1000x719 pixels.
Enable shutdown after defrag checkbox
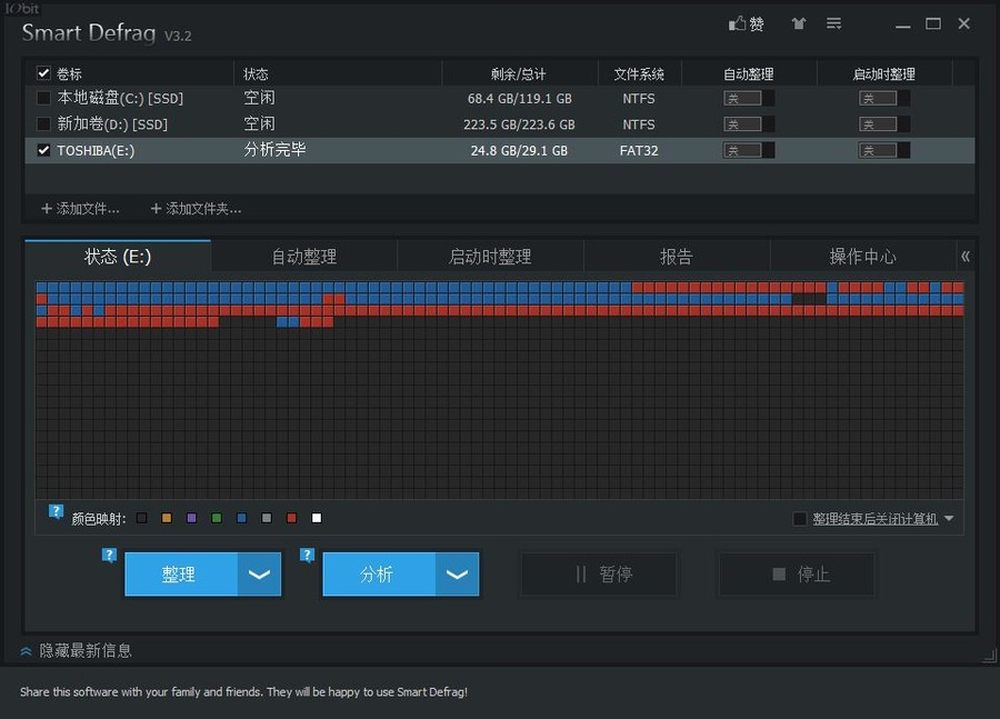tap(799, 519)
